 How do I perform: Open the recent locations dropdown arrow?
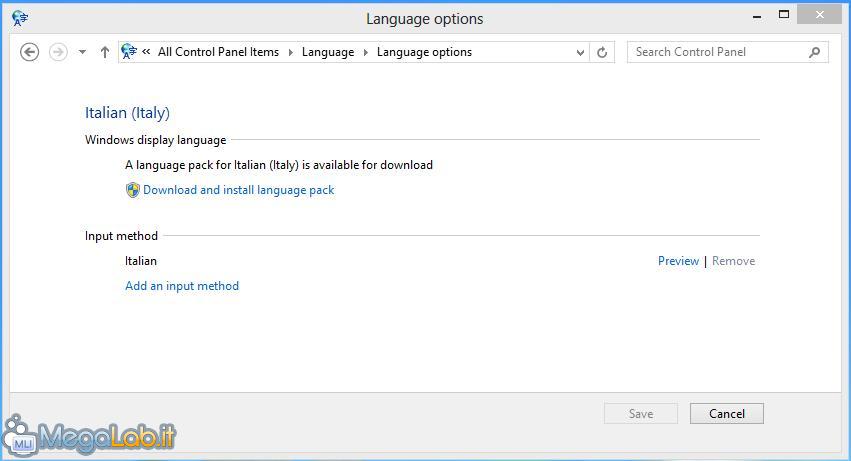(82, 52)
